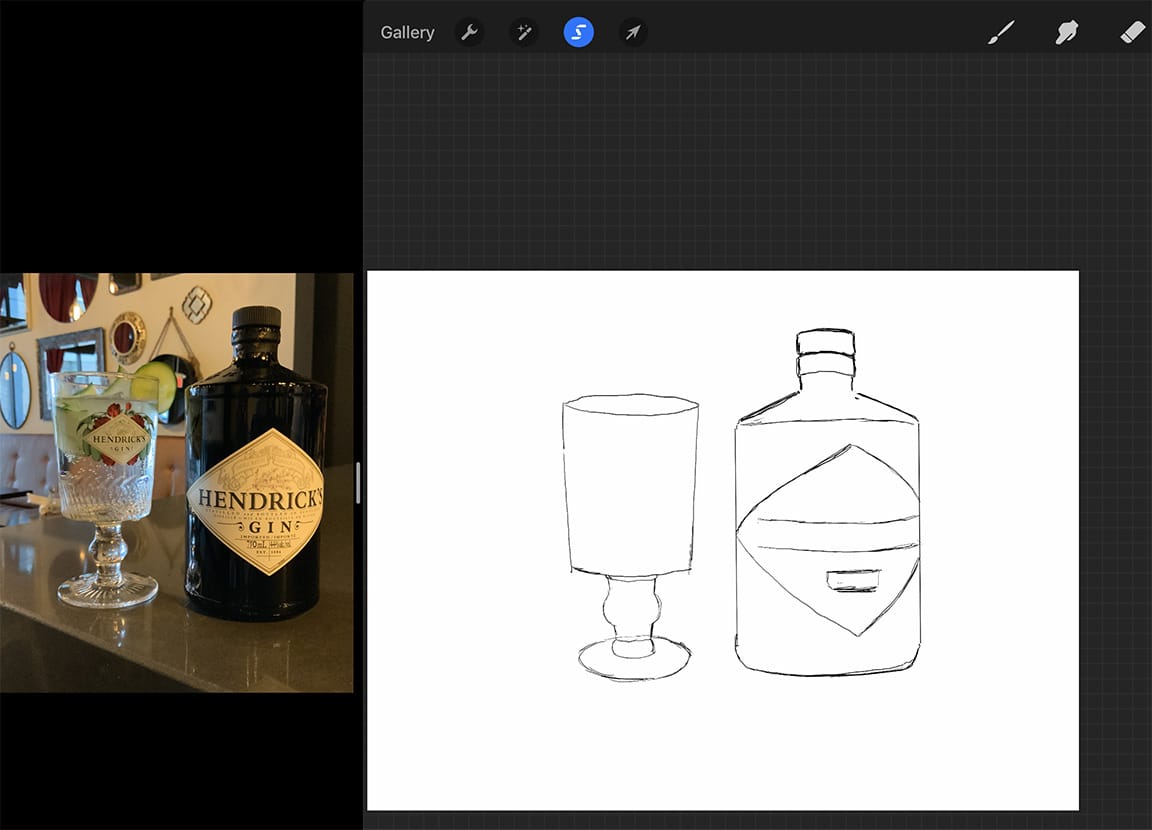
Task: Tap the sketched bottle on the canvas
Action: click(x=830, y=500)
